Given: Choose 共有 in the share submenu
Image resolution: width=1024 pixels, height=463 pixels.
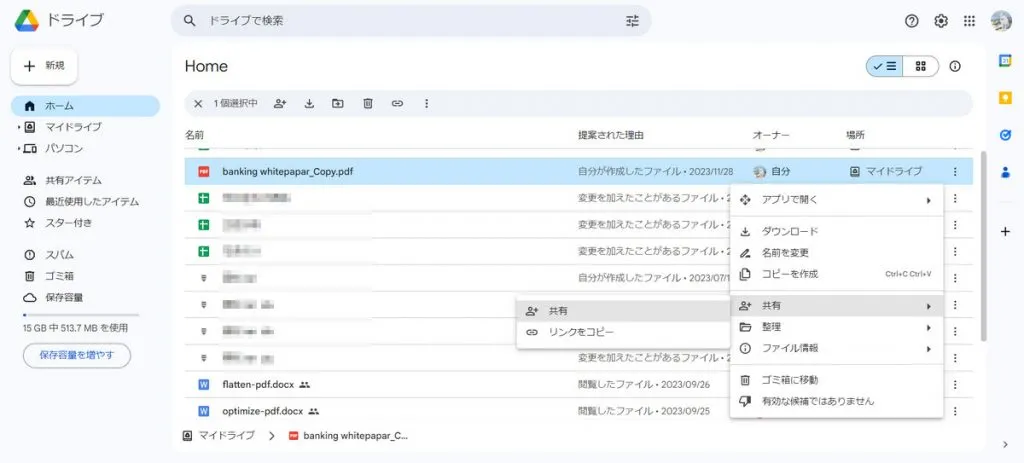Looking at the screenshot, I should 622,311.
